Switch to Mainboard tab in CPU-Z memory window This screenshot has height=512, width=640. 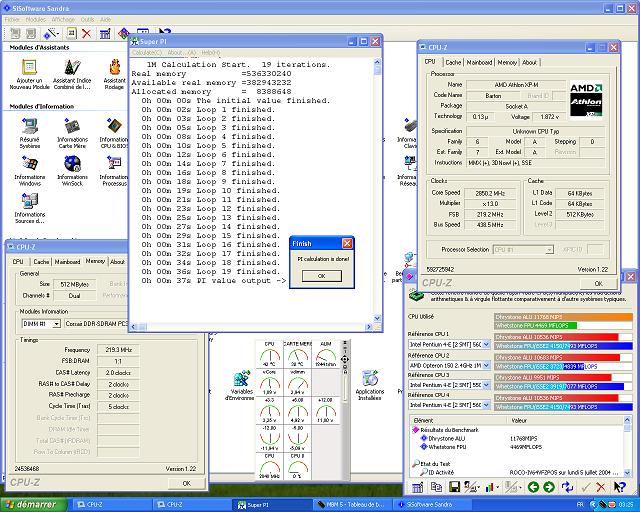67,262
